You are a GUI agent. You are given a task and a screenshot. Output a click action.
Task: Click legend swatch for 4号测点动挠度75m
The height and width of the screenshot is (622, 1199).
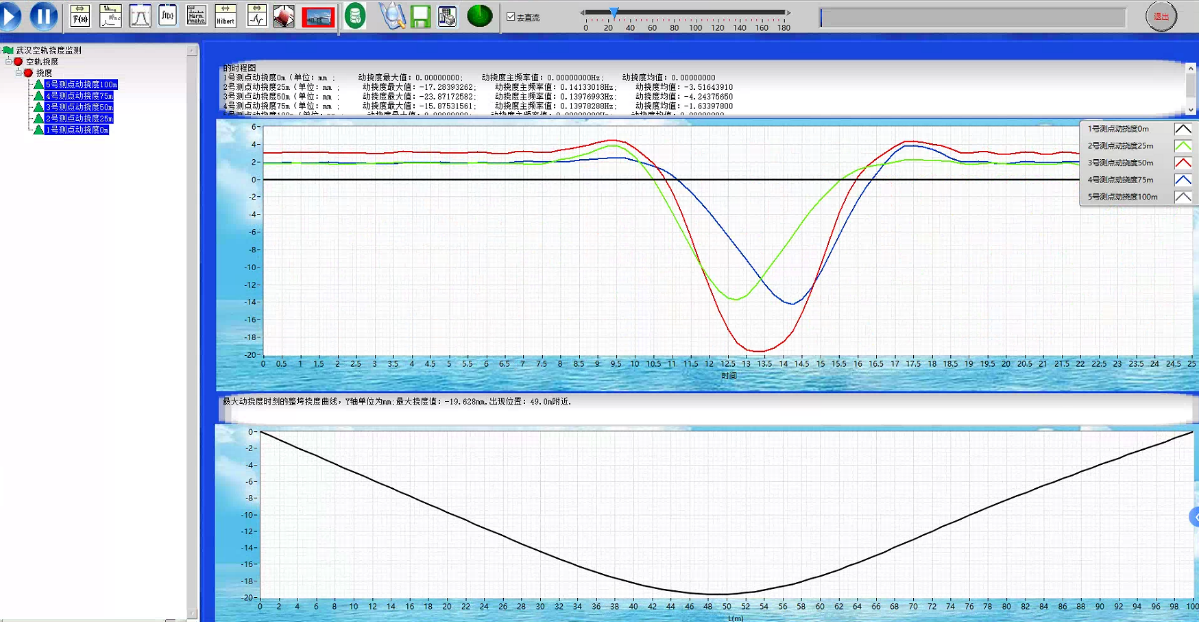1182,180
